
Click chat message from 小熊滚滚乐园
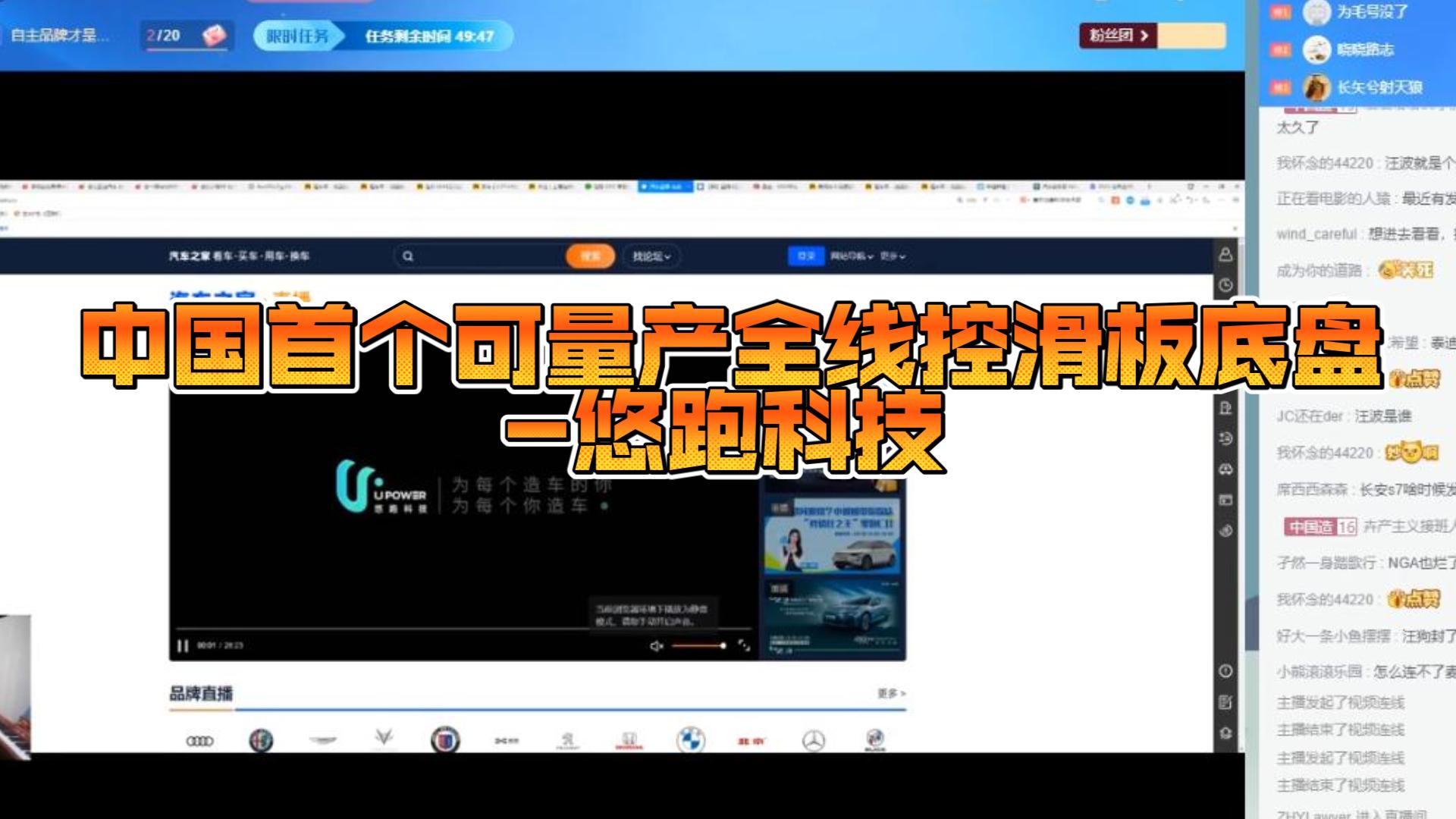[1366, 671]
